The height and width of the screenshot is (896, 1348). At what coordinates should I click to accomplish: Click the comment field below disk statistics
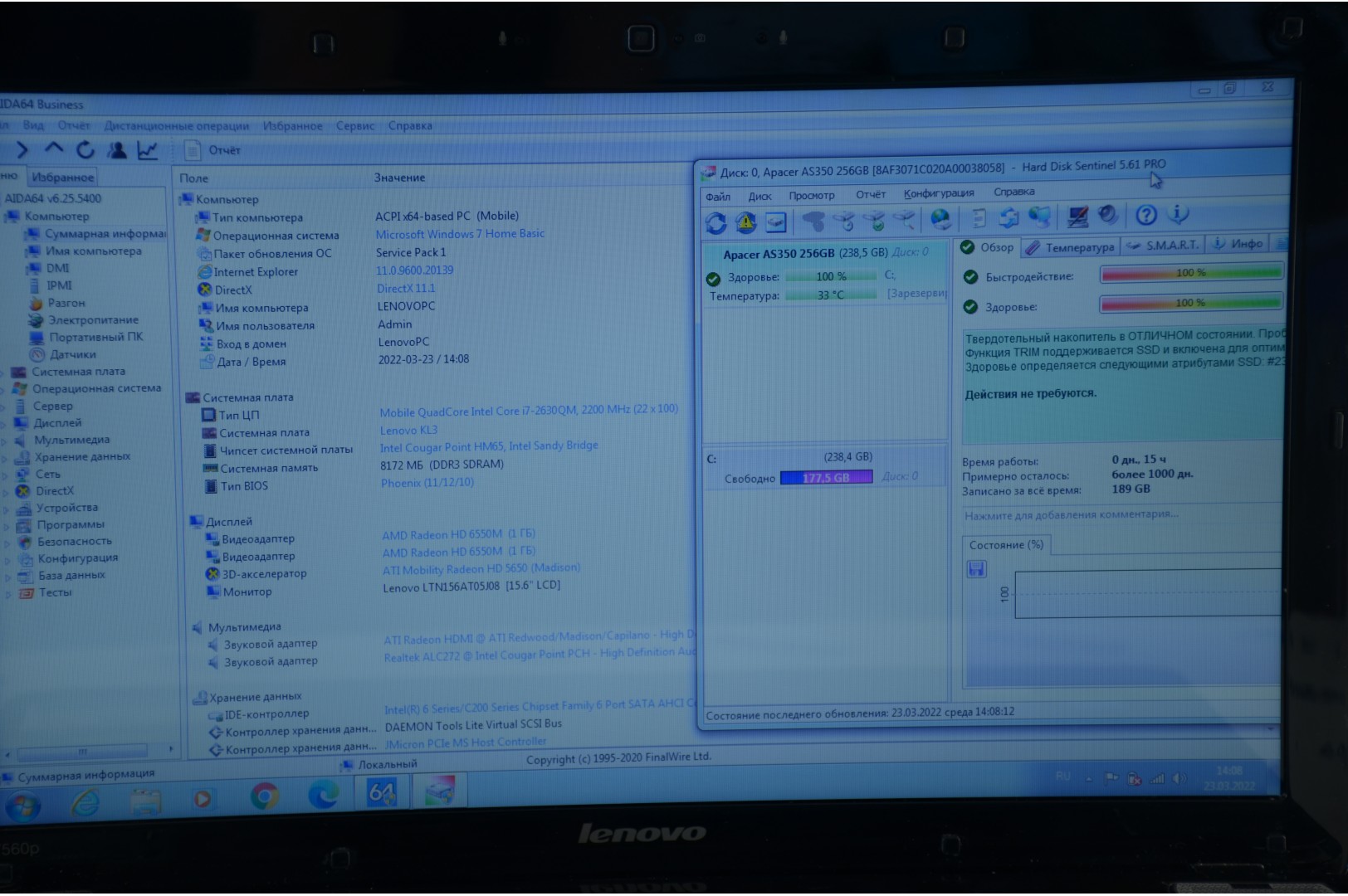[x=1071, y=515]
